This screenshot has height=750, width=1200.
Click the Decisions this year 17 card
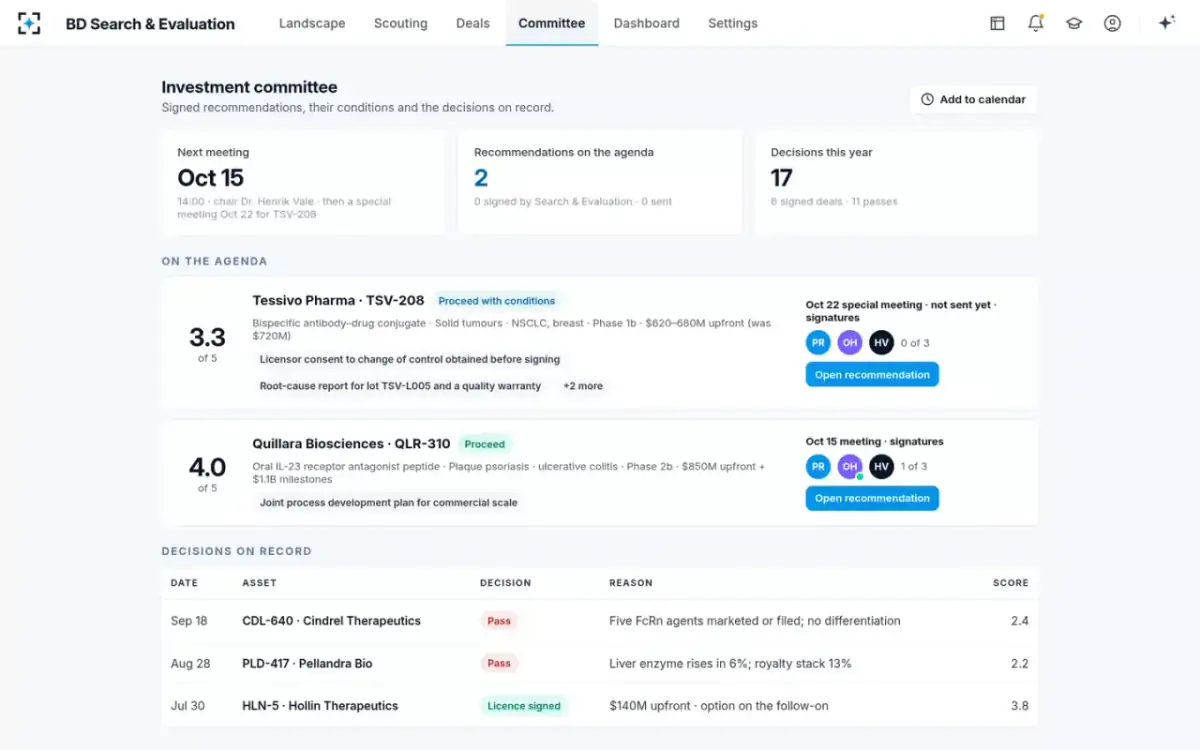pos(896,182)
